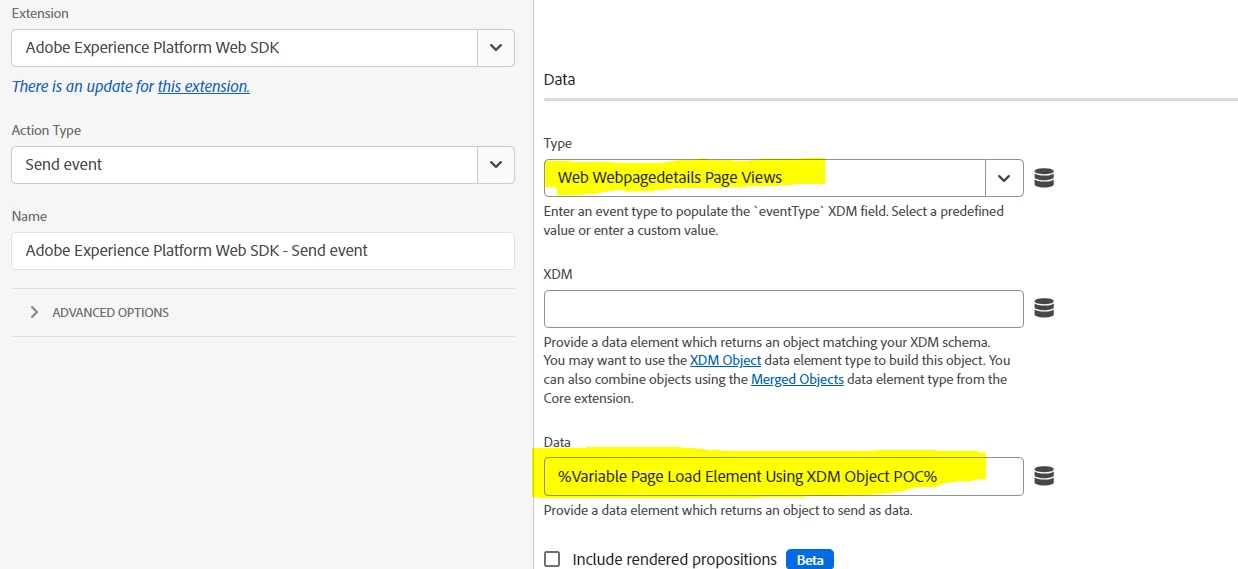
Task: Follow the 'this extension' update link
Action: pyautogui.click(x=204, y=86)
